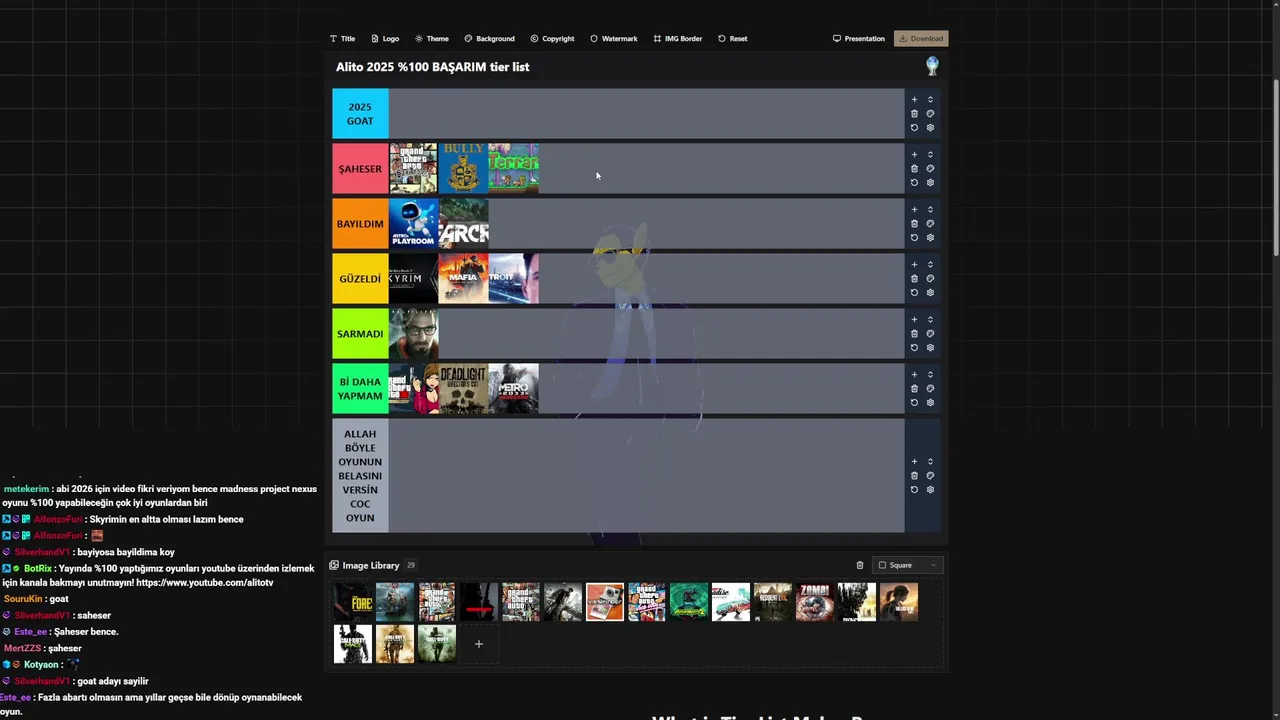
Task: Click the trash icon on the GÜZELDİ row
Action: (914, 278)
